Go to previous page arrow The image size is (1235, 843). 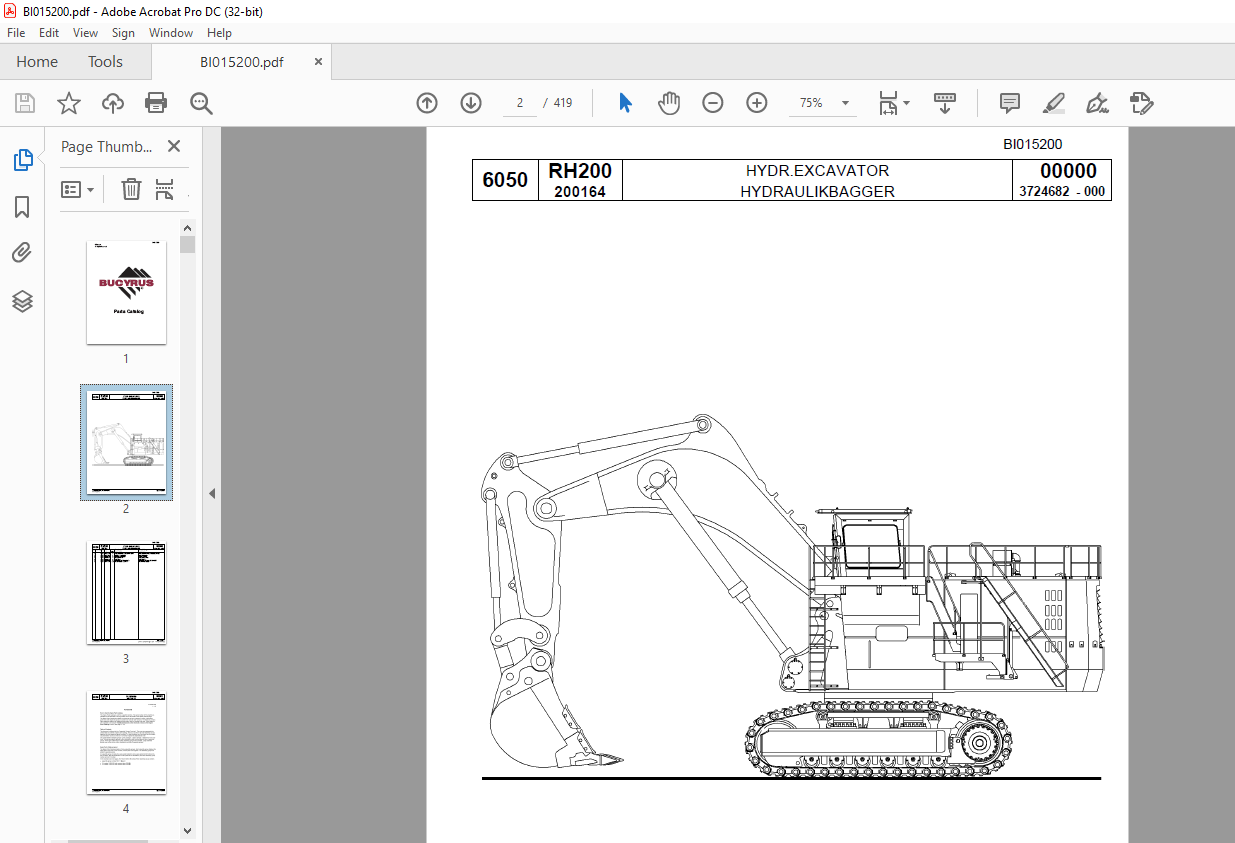pyautogui.click(x=427, y=103)
